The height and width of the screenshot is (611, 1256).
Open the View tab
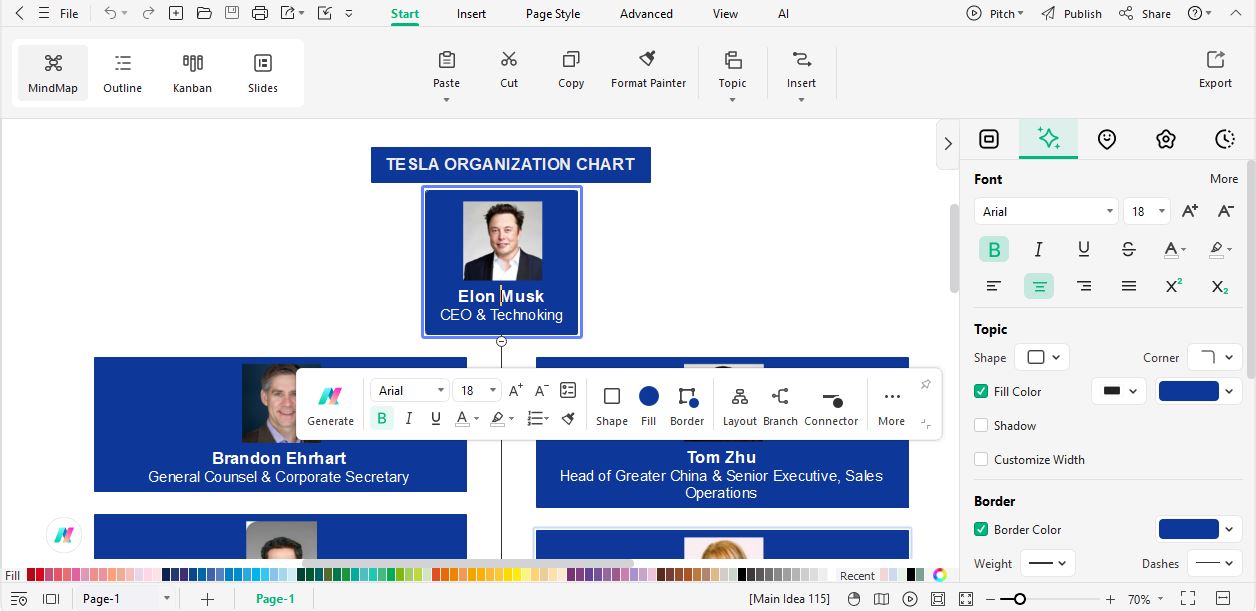[x=725, y=14]
